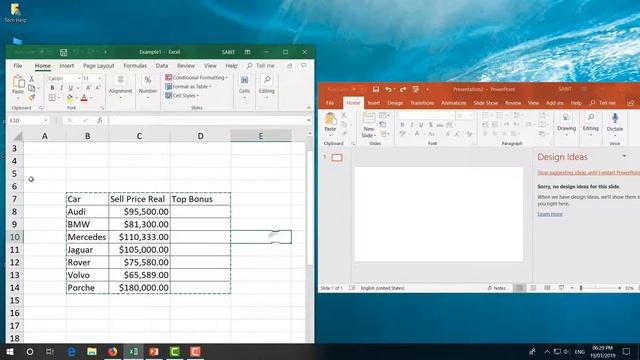Image resolution: width=640 pixels, height=360 pixels.
Task: Click the Fill Color bucket in Excel
Action: click(x=70, y=98)
